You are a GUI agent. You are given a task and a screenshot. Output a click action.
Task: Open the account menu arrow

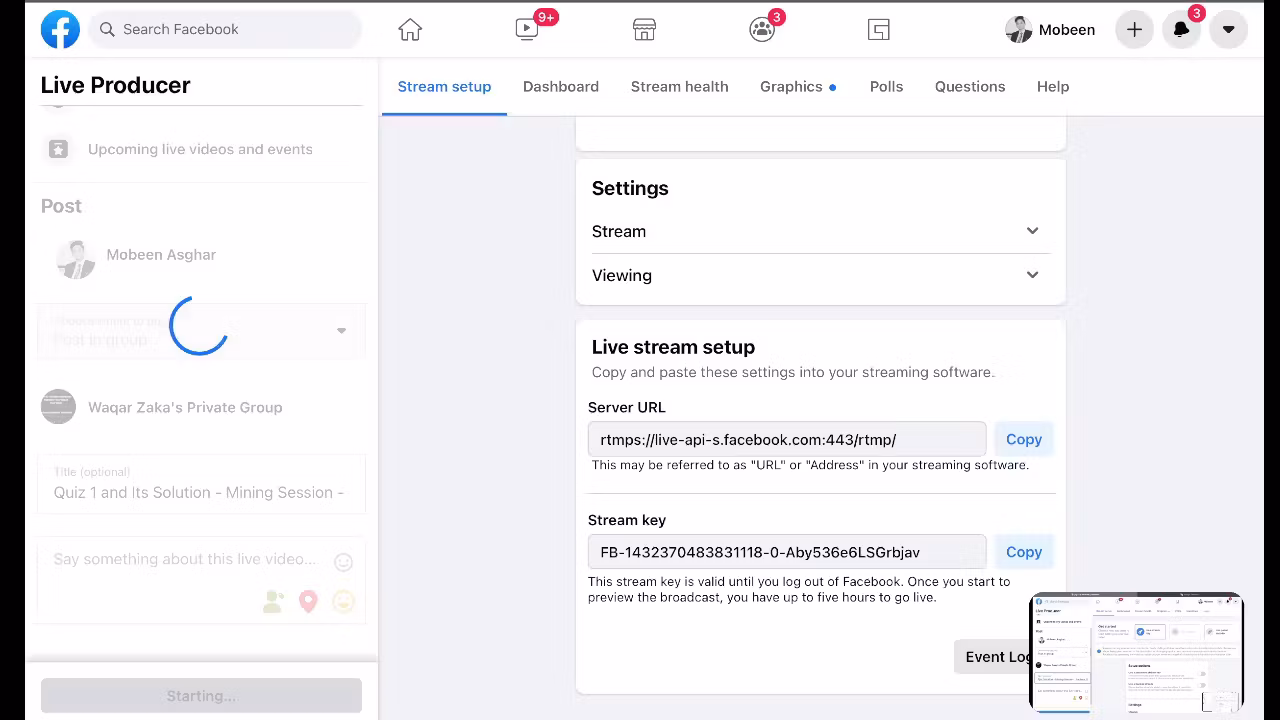[1228, 30]
